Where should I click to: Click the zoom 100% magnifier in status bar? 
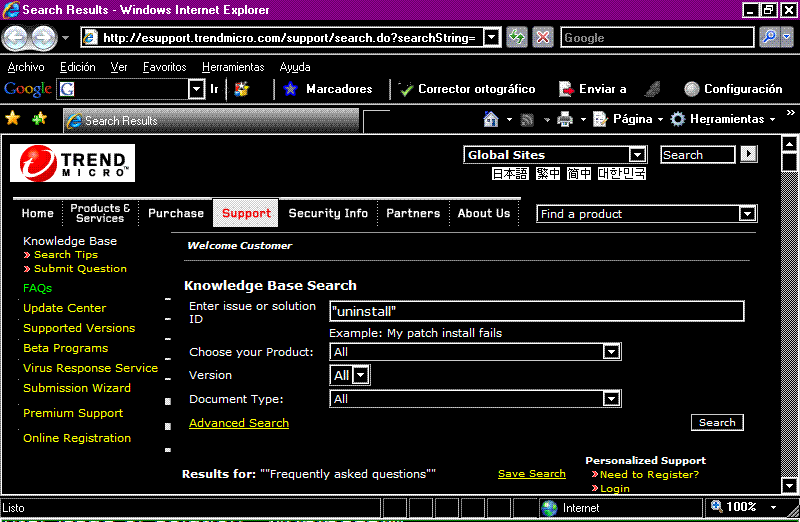coord(717,506)
